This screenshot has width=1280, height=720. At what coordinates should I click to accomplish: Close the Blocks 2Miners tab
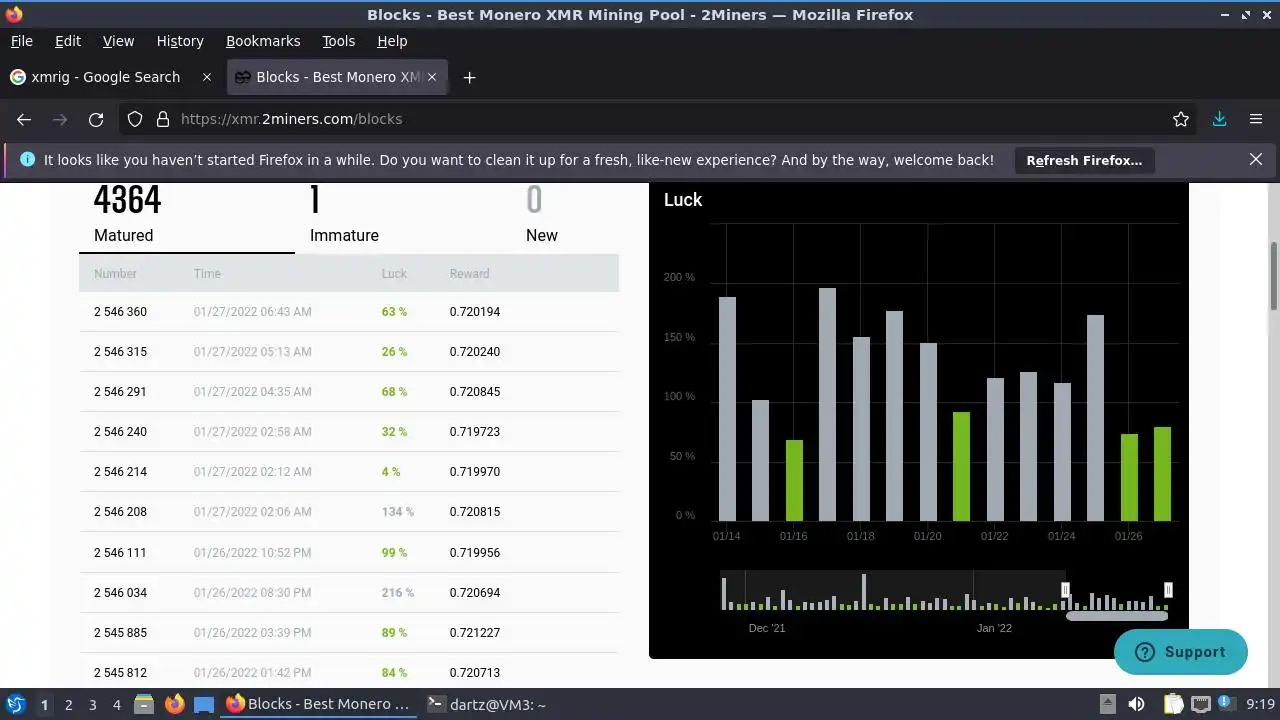[x=432, y=77]
